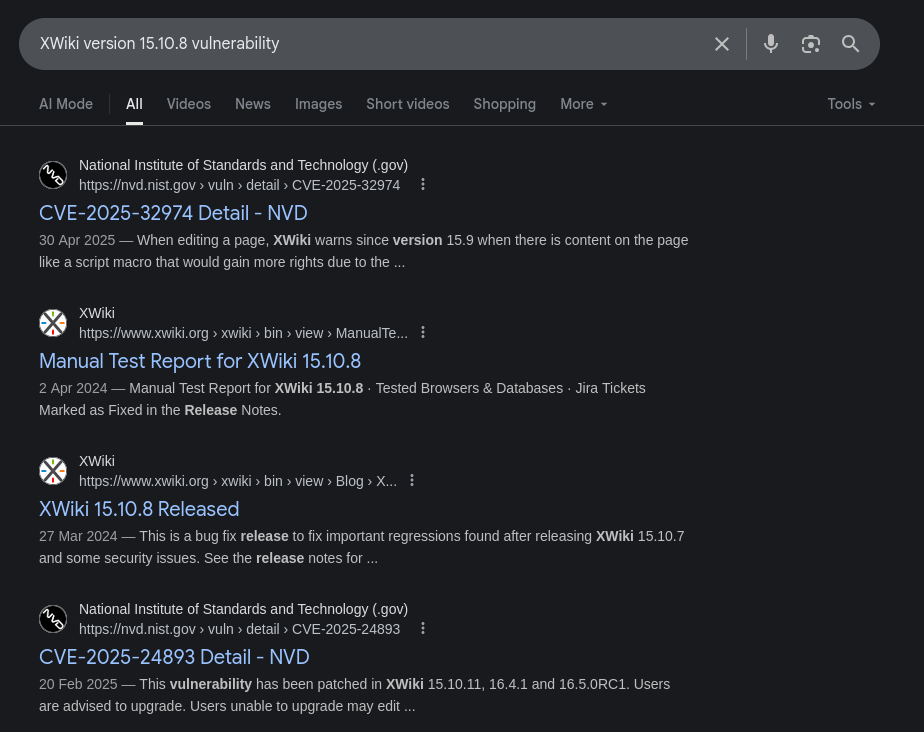Open search by image camera icon
924x732 pixels.
point(811,44)
